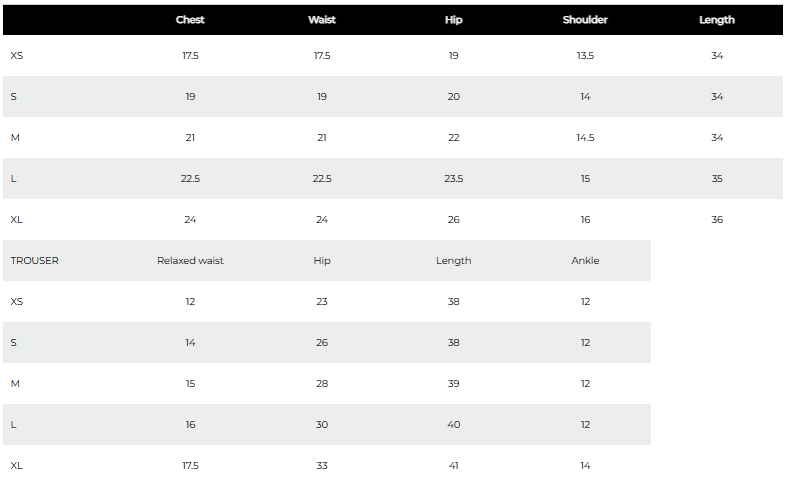Viewport: 788px width, 482px height.
Task: Select trouser hip value 33 for XL
Action: [x=322, y=465]
